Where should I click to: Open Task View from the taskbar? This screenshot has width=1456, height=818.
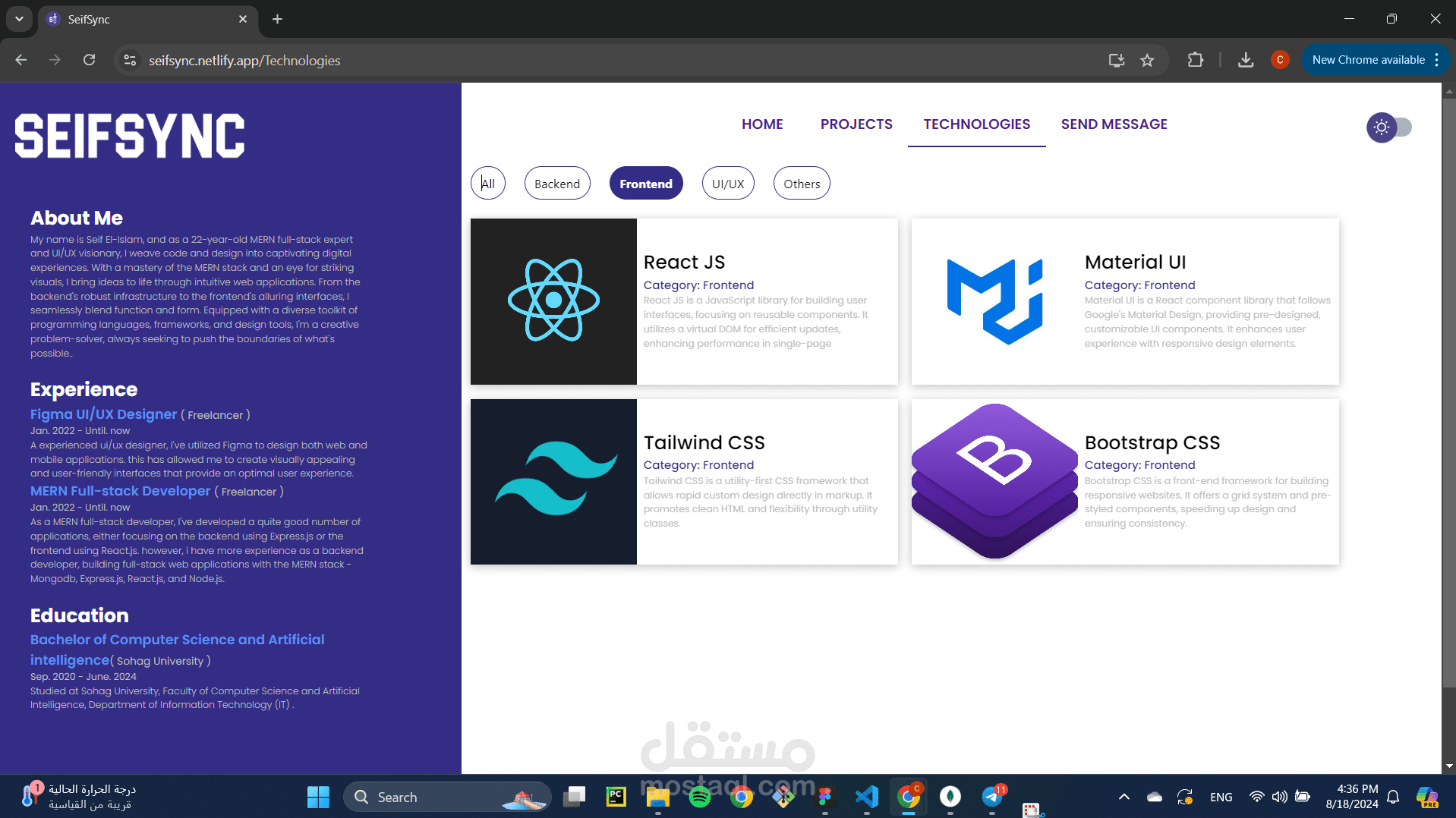click(x=575, y=797)
